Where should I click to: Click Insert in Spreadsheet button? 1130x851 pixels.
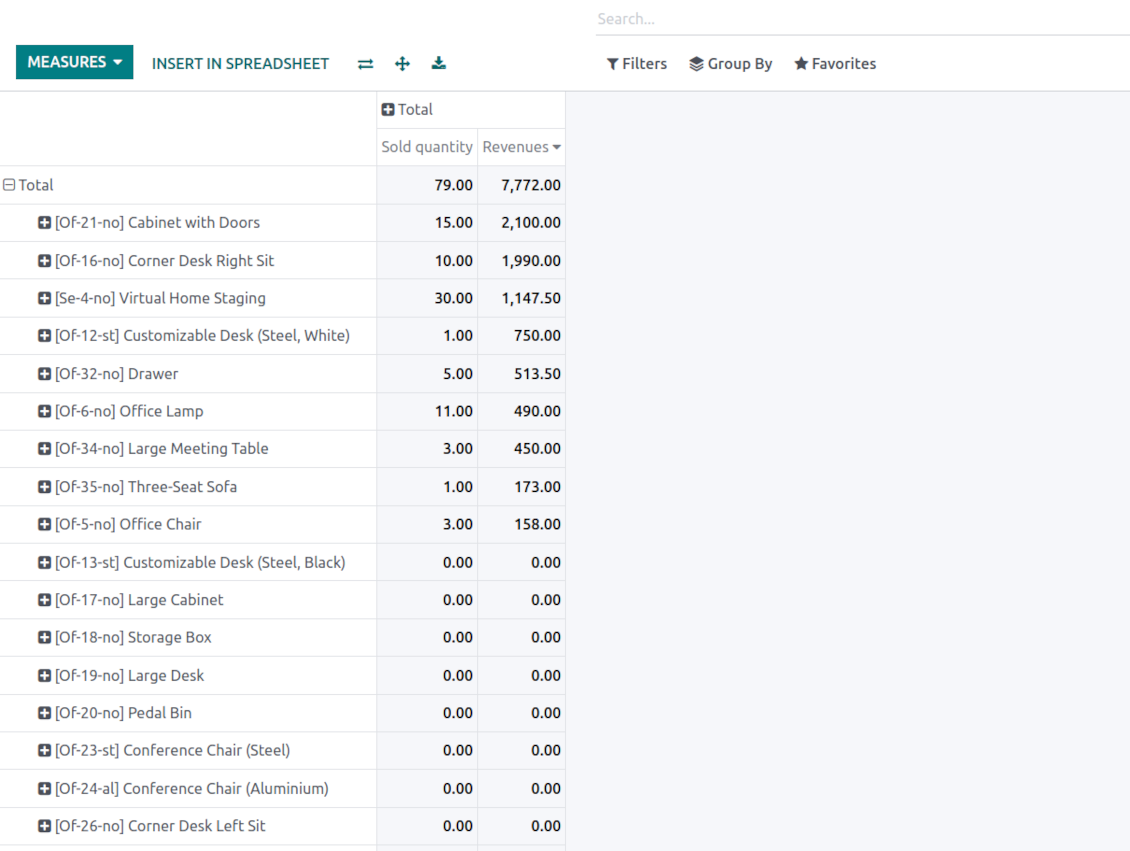point(240,63)
